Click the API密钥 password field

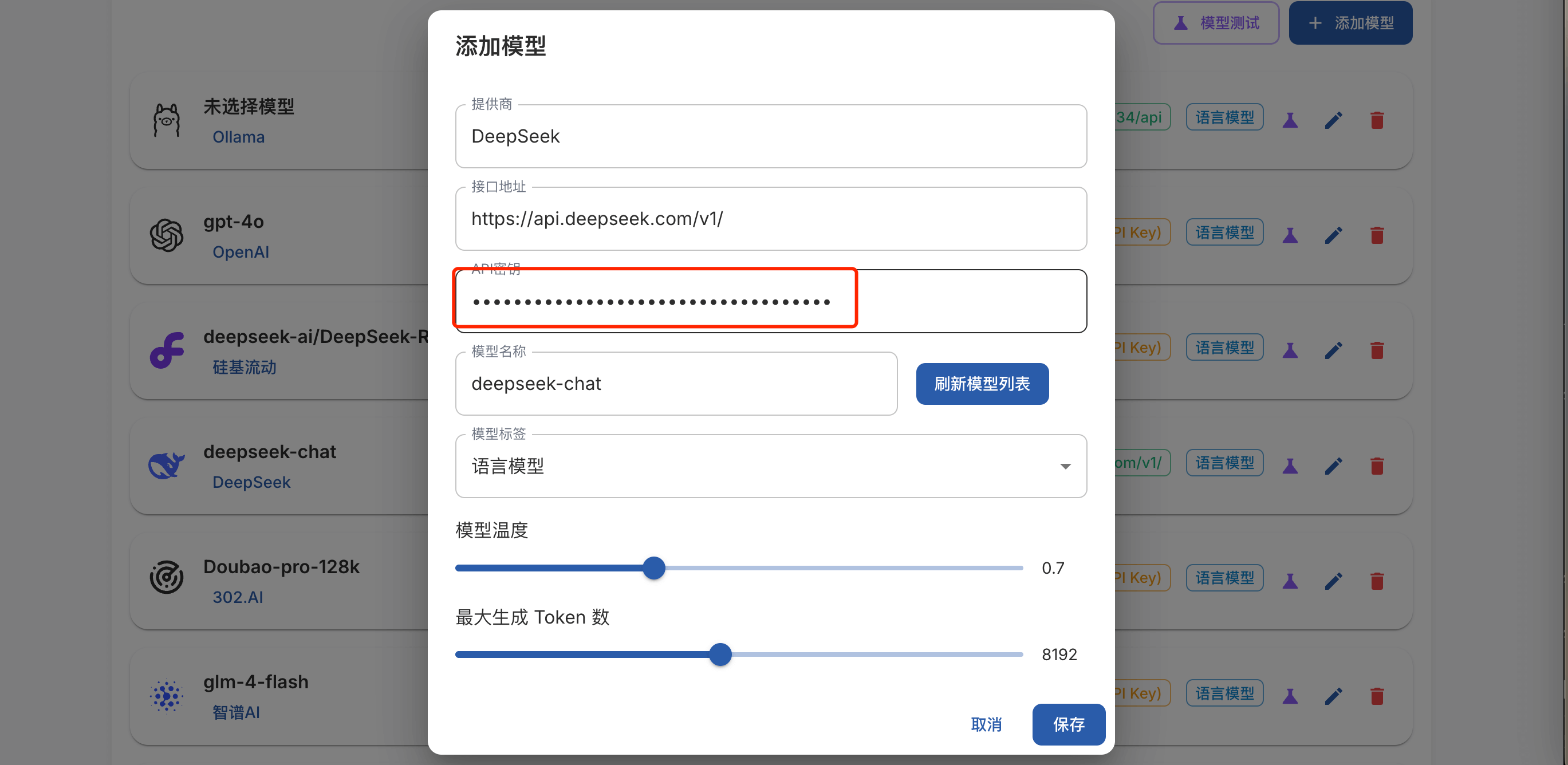click(771, 301)
